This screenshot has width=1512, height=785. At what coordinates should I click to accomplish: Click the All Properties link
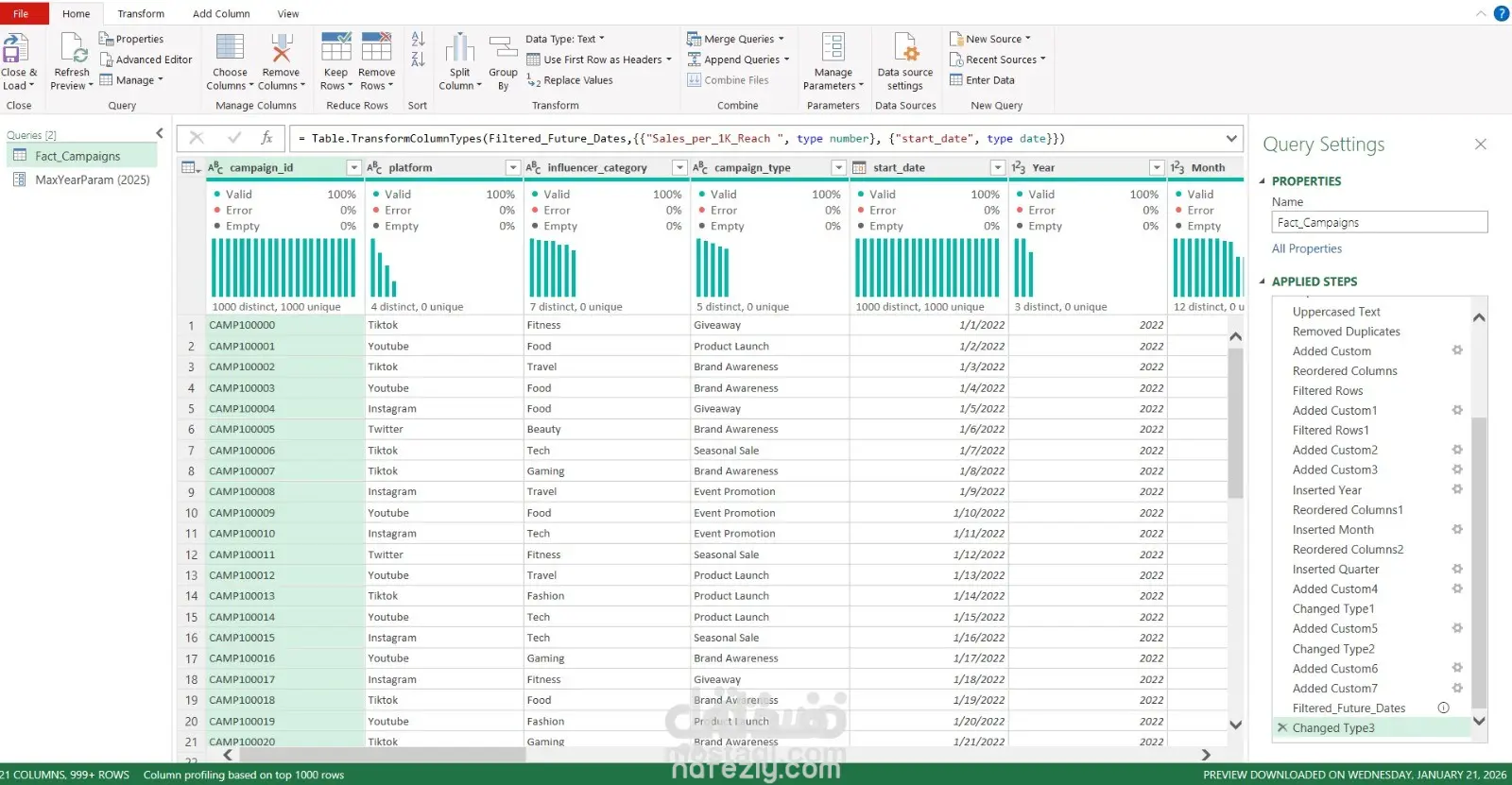click(x=1306, y=248)
